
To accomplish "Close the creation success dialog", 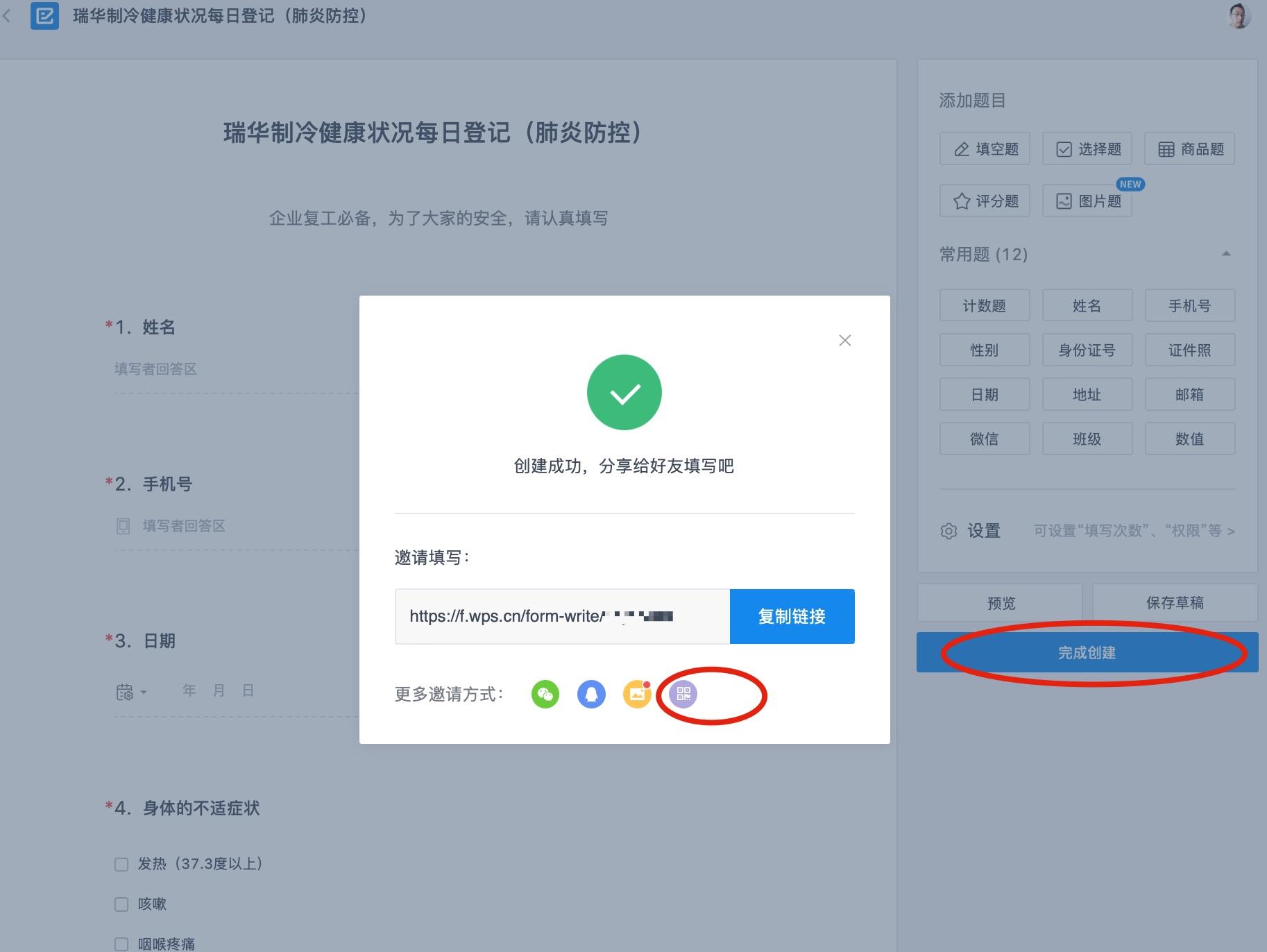I will coord(844,340).
